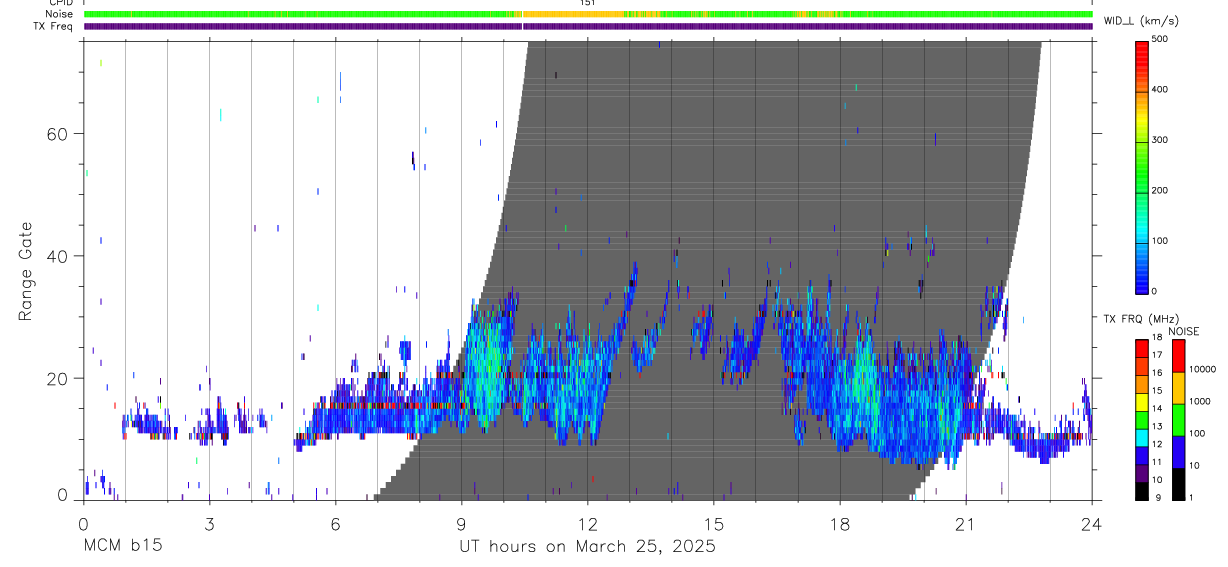Click the 10000 label on NOISE legend
This screenshot has width=1228, height=567.
pos(1203,371)
